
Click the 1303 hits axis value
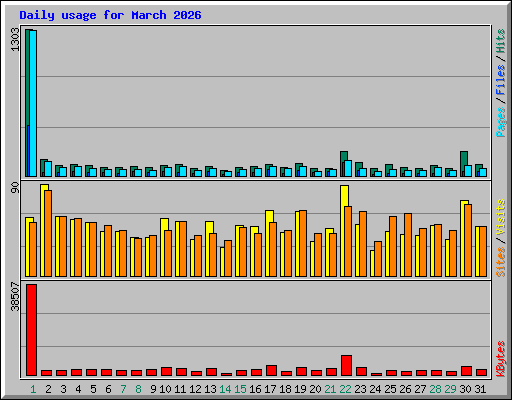pos(15,40)
